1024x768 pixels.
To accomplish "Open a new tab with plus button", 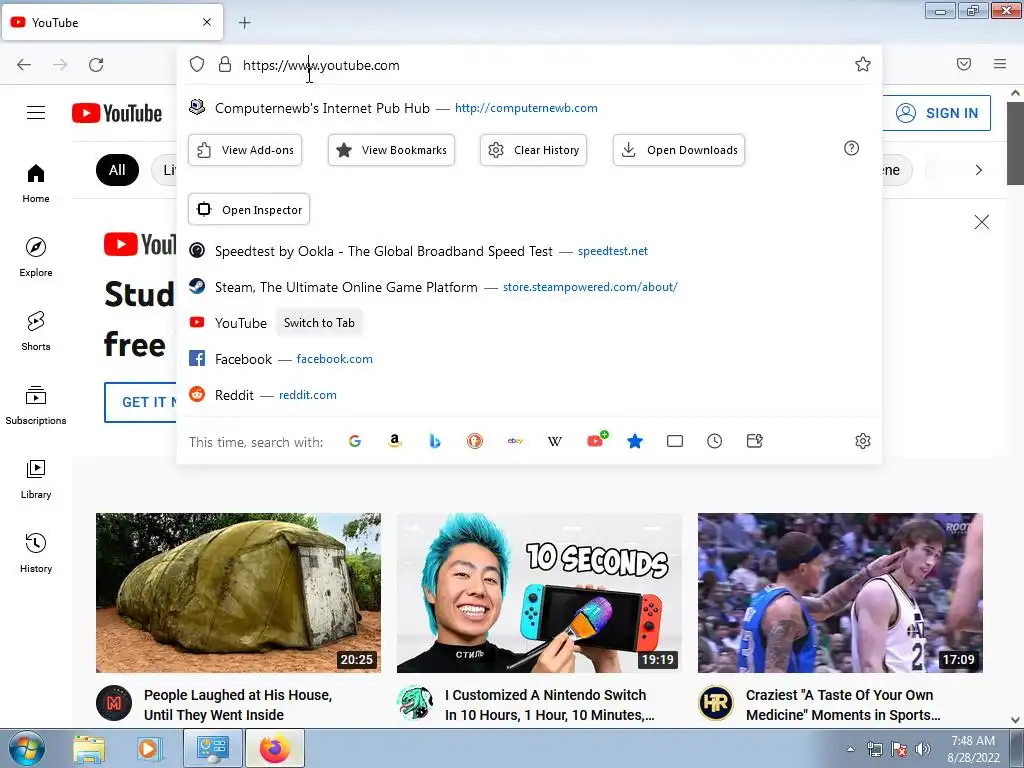I will tap(244, 23).
